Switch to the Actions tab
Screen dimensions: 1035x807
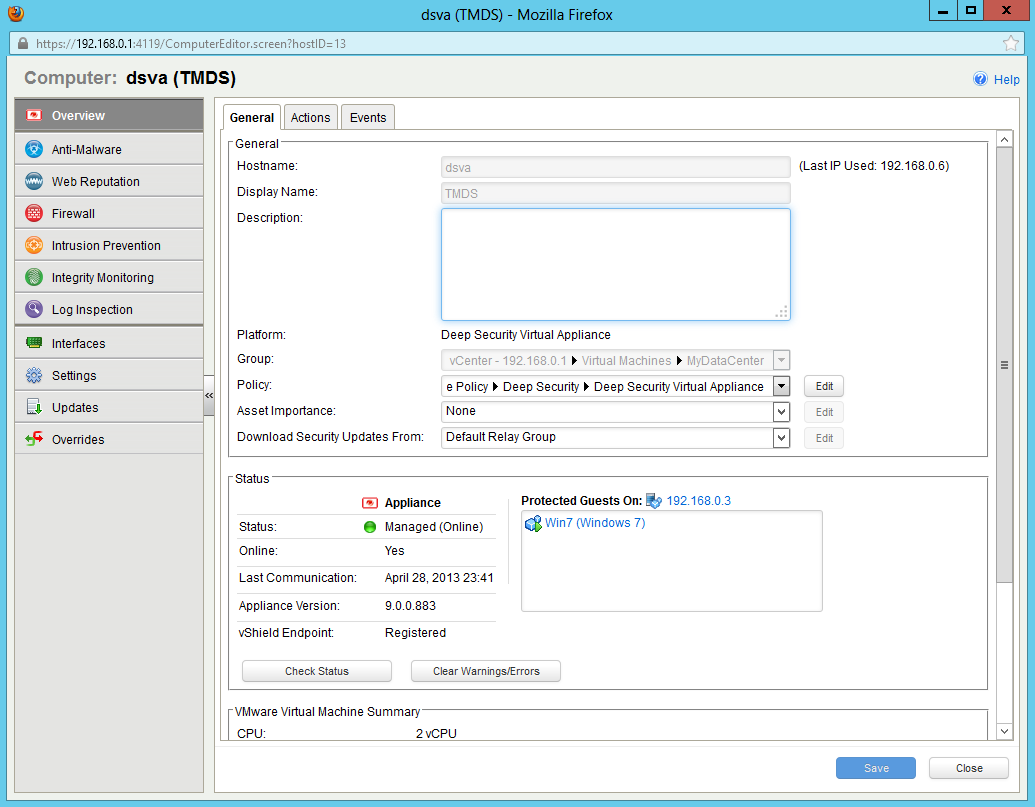coord(310,117)
